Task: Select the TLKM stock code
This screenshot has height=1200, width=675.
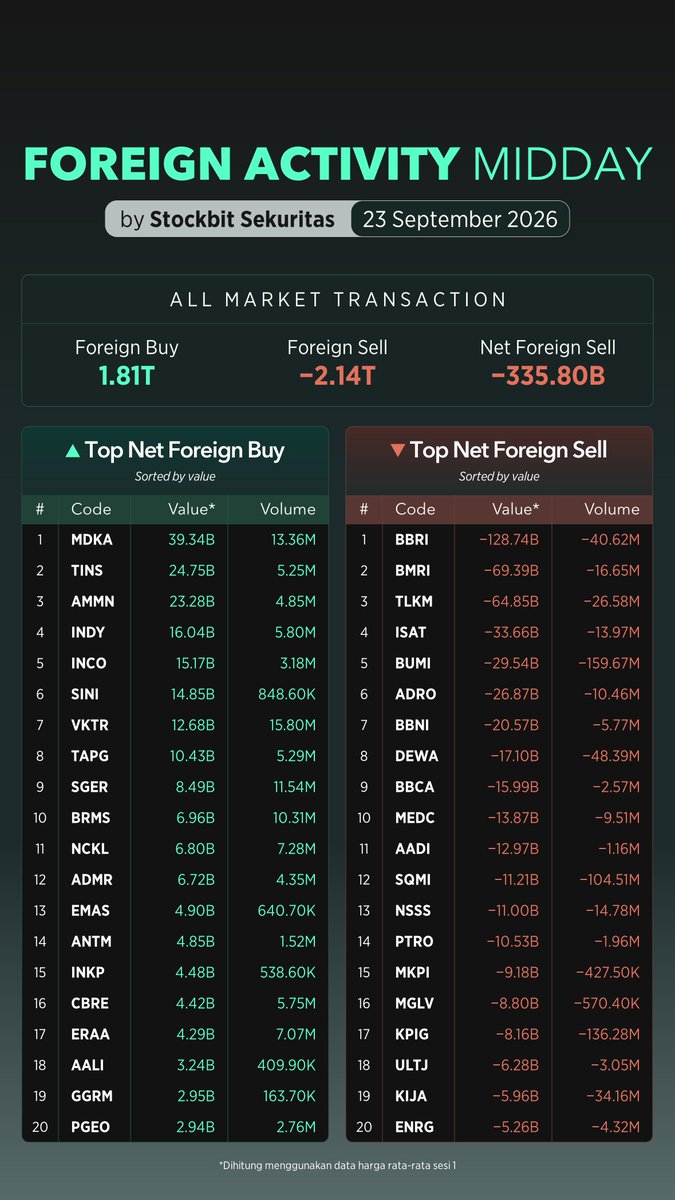Action: point(413,602)
